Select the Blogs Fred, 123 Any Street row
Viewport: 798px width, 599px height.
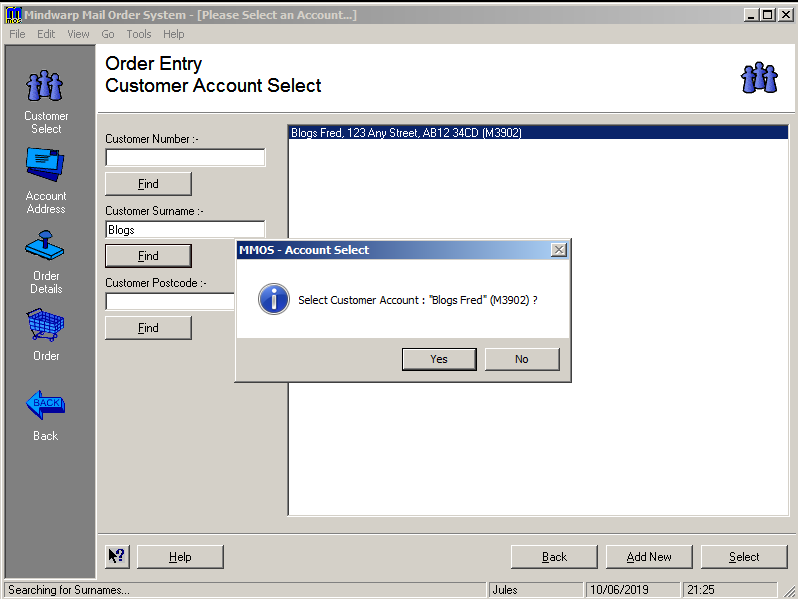pyautogui.click(x=538, y=133)
